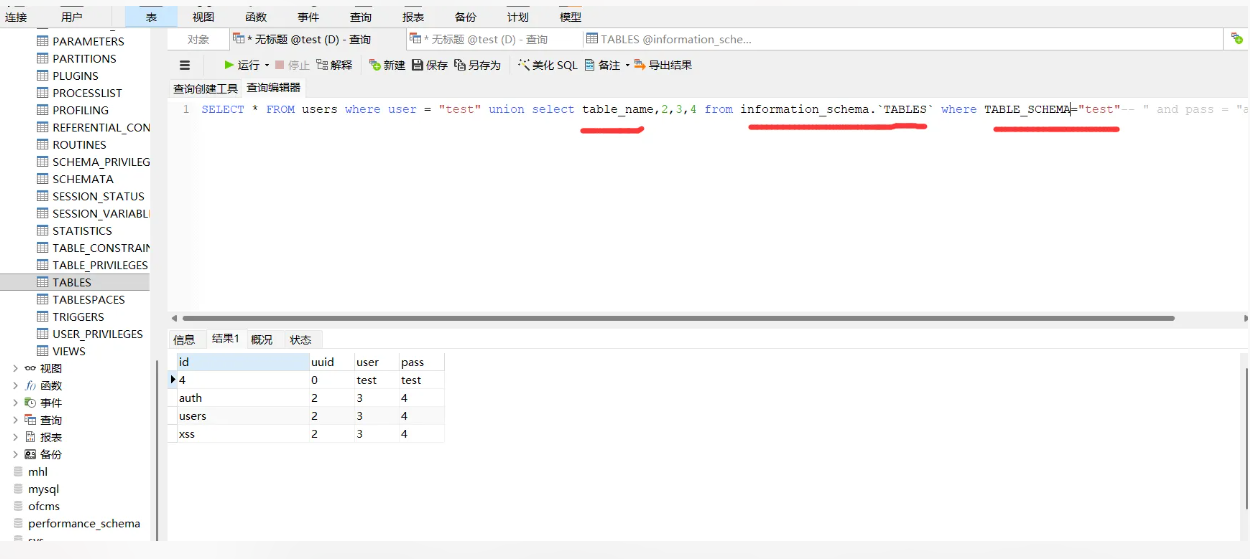Select the 状态 (Status) result tab
Screen dimensions: 1250x559
tap(300, 340)
